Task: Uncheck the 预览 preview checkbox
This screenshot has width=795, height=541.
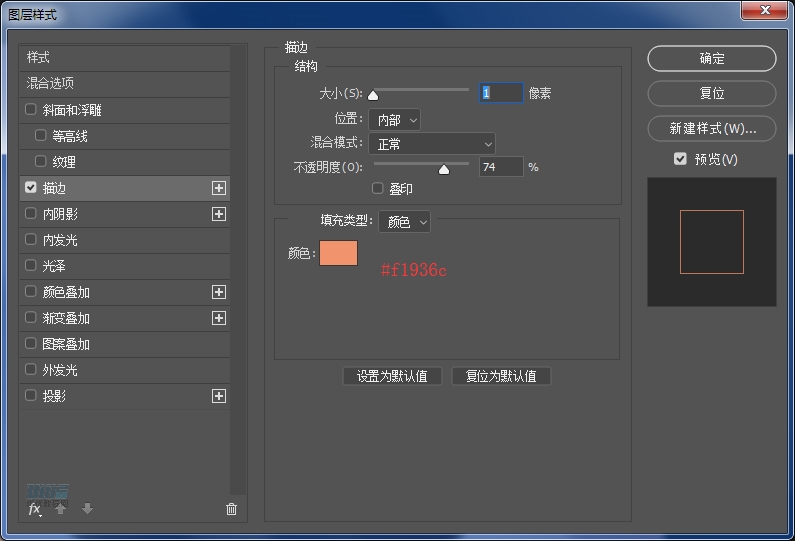Action: (x=680, y=159)
